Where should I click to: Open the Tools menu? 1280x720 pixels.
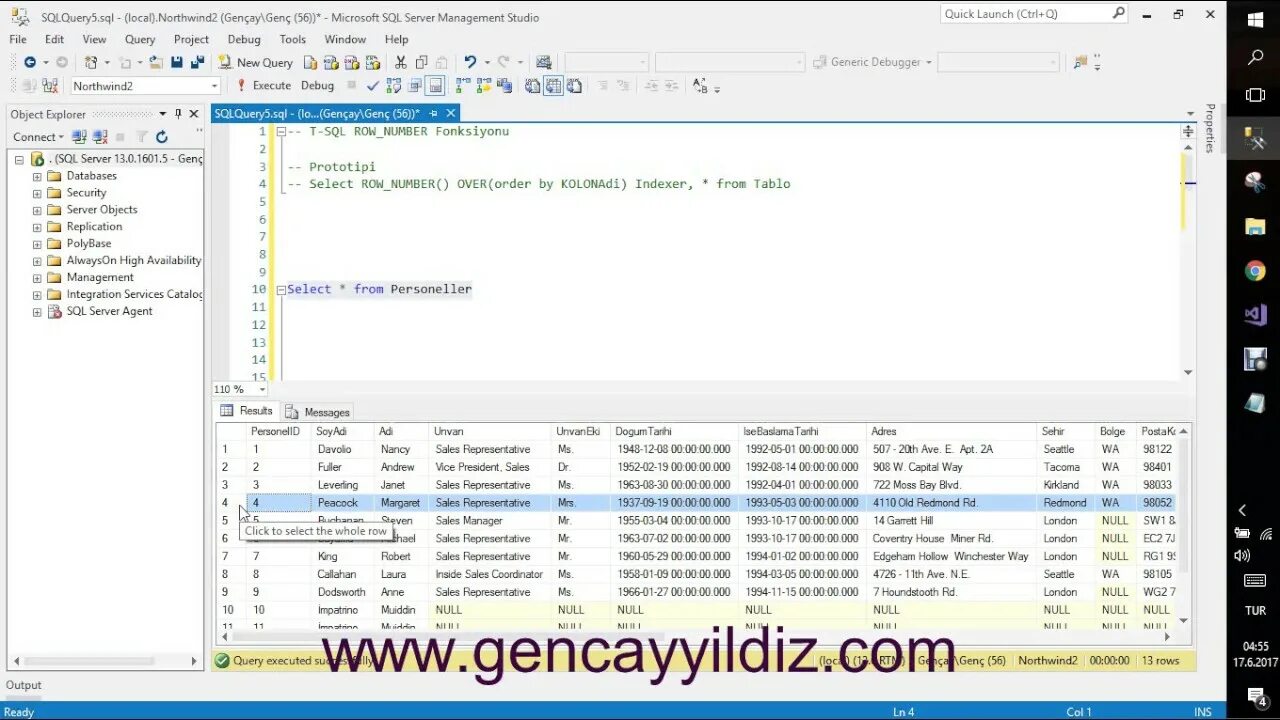click(293, 39)
